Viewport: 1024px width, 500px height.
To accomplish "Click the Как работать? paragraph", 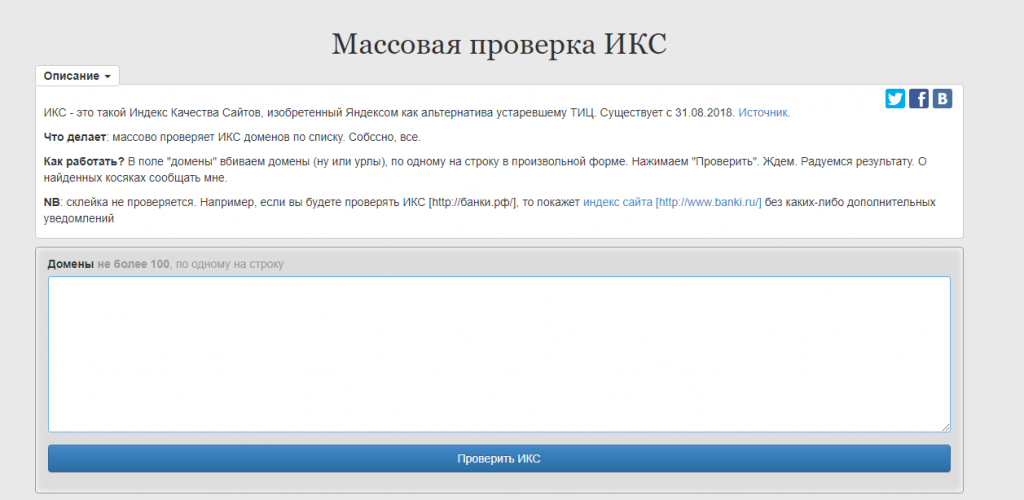I will (x=485, y=170).
